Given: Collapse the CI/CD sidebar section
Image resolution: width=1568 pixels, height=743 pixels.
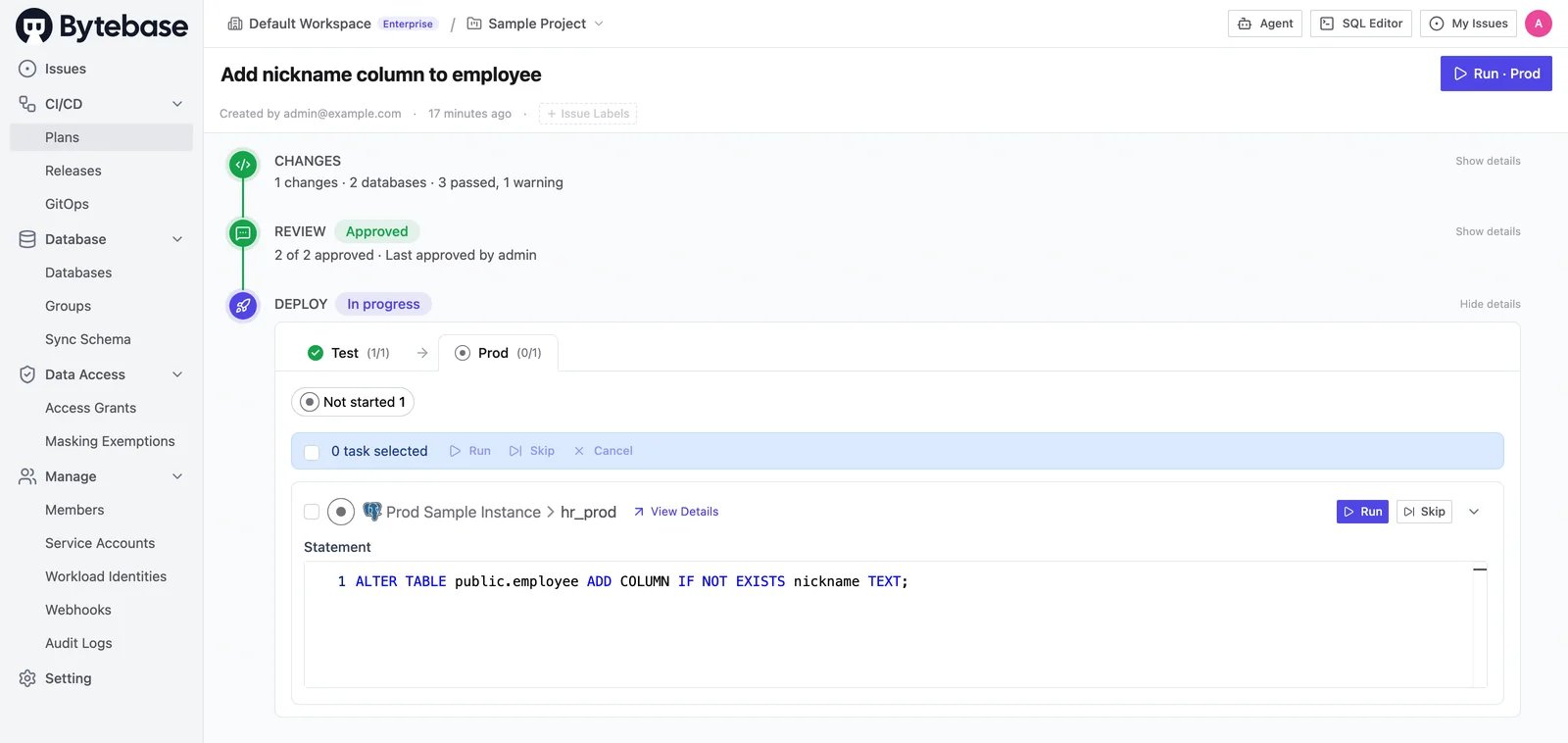Looking at the screenshot, I should point(177,104).
